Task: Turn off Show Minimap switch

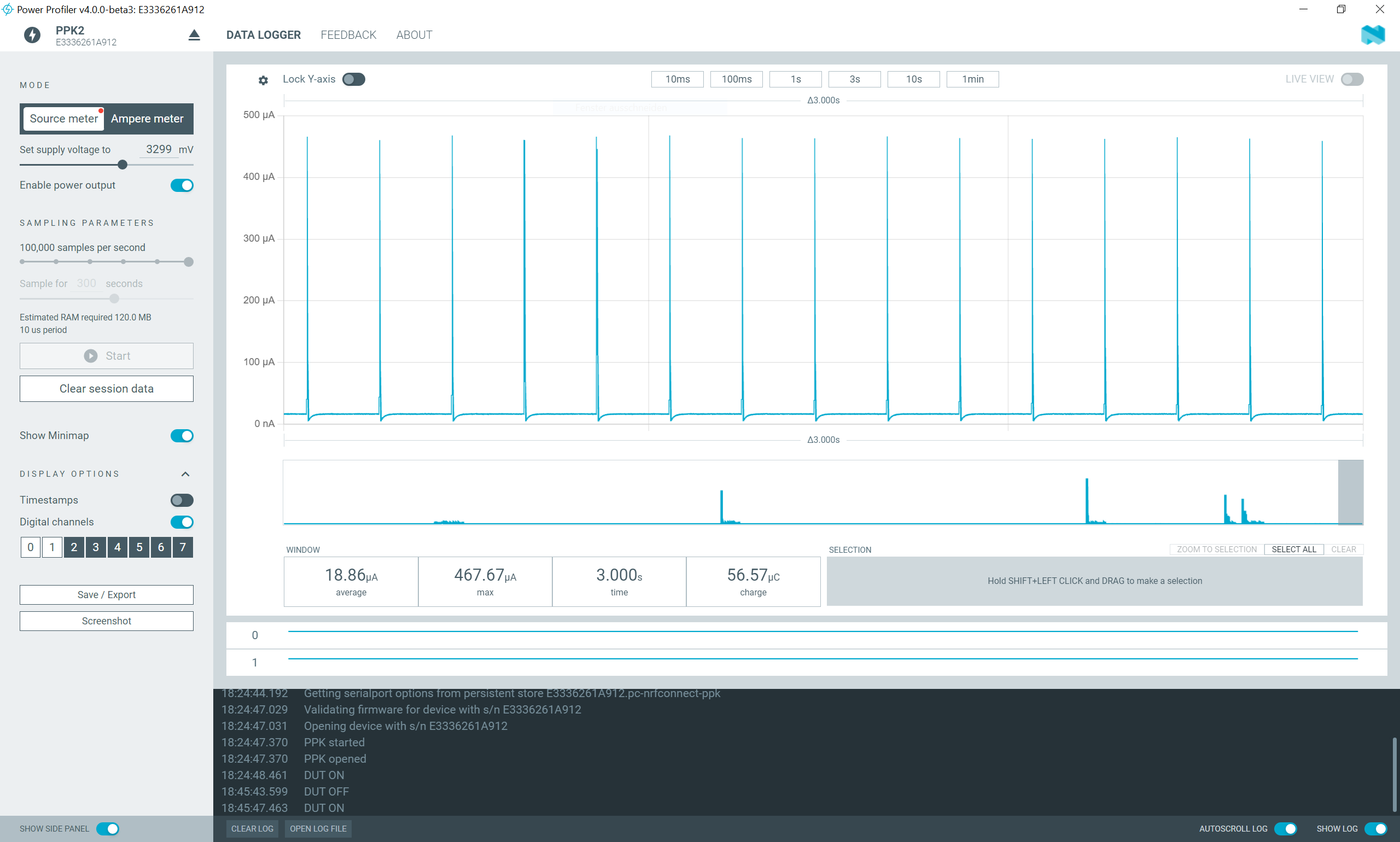Action: coord(182,436)
